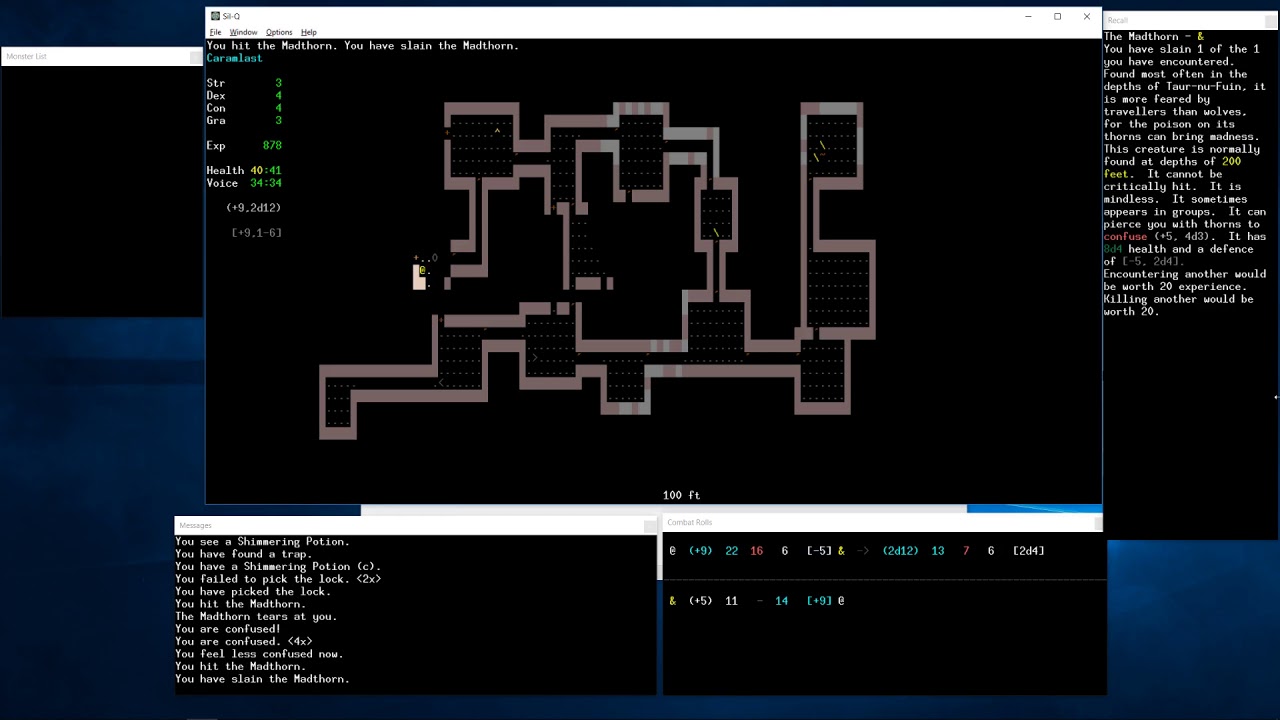Click the Health 40:41 readout

click(x=245, y=170)
